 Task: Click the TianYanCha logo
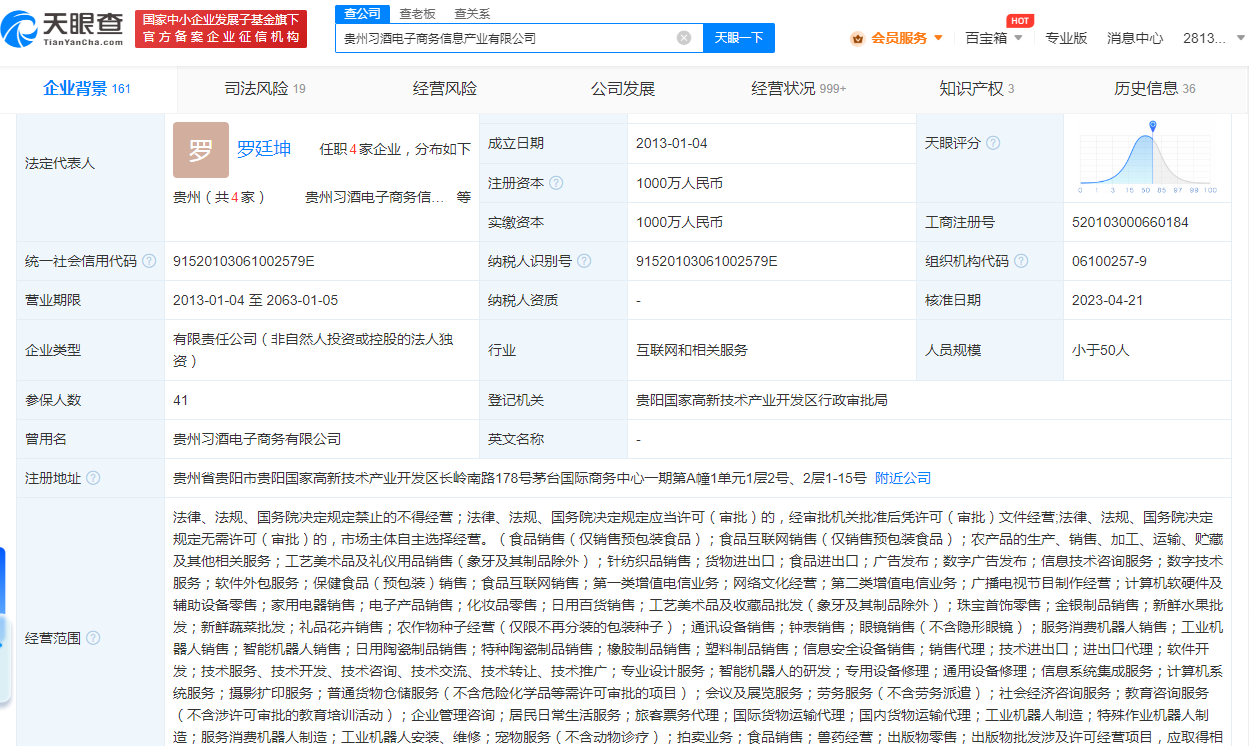(x=62, y=29)
